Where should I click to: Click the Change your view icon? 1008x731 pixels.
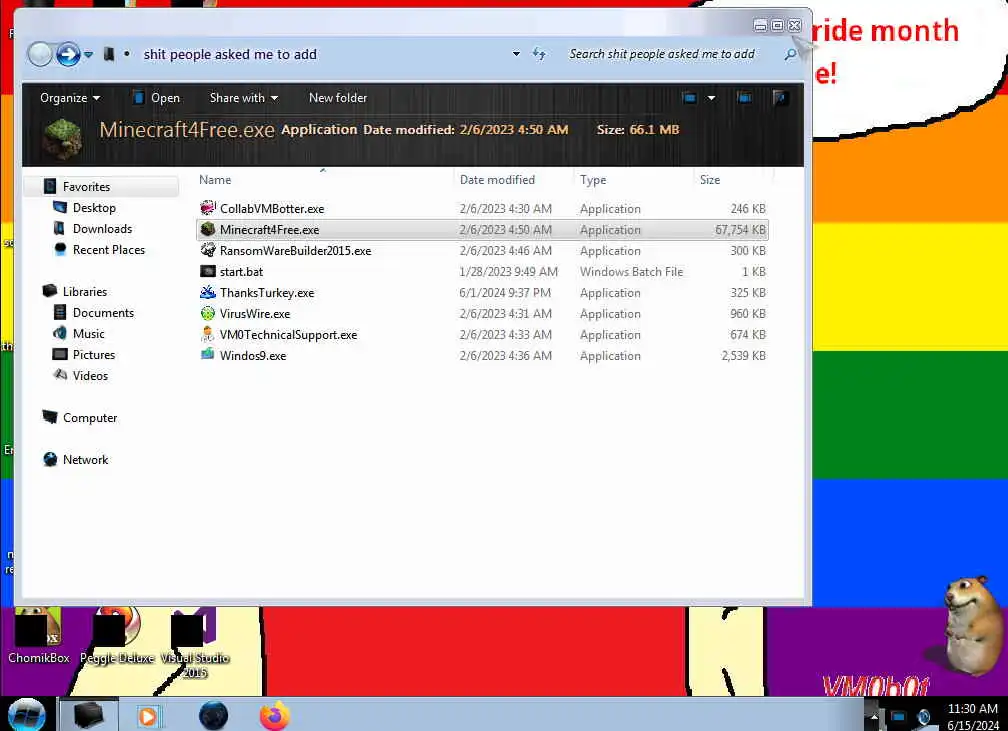point(690,98)
